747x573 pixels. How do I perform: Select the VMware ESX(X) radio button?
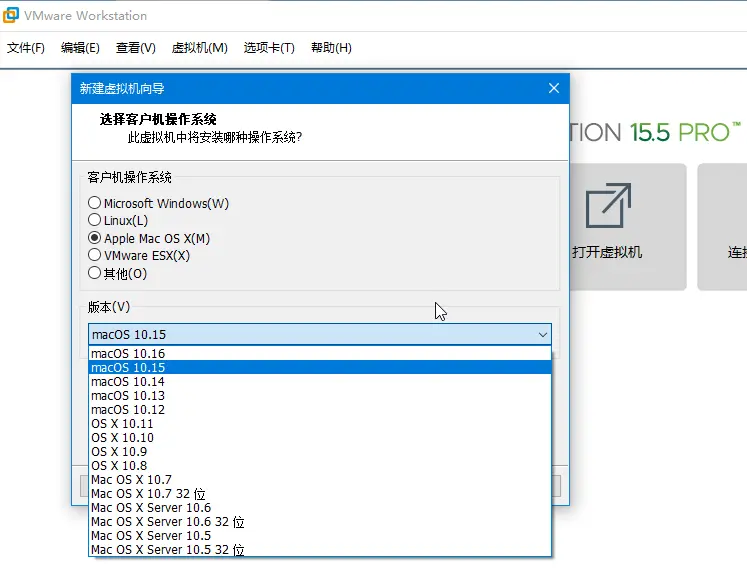tap(94, 255)
